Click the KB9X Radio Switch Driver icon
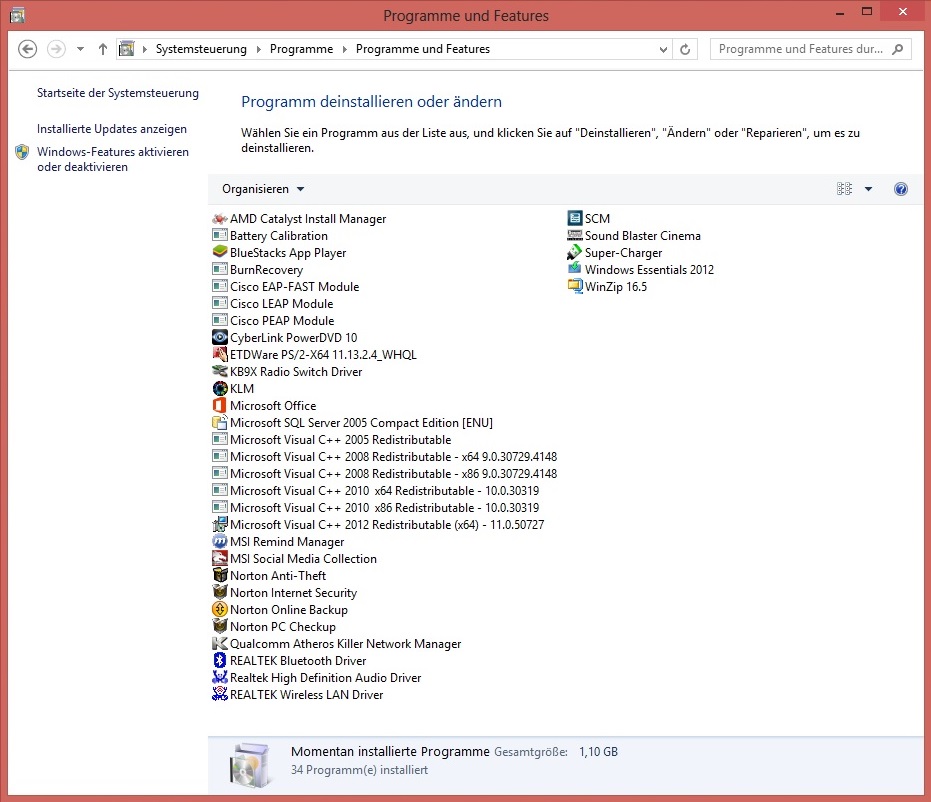 [220, 372]
